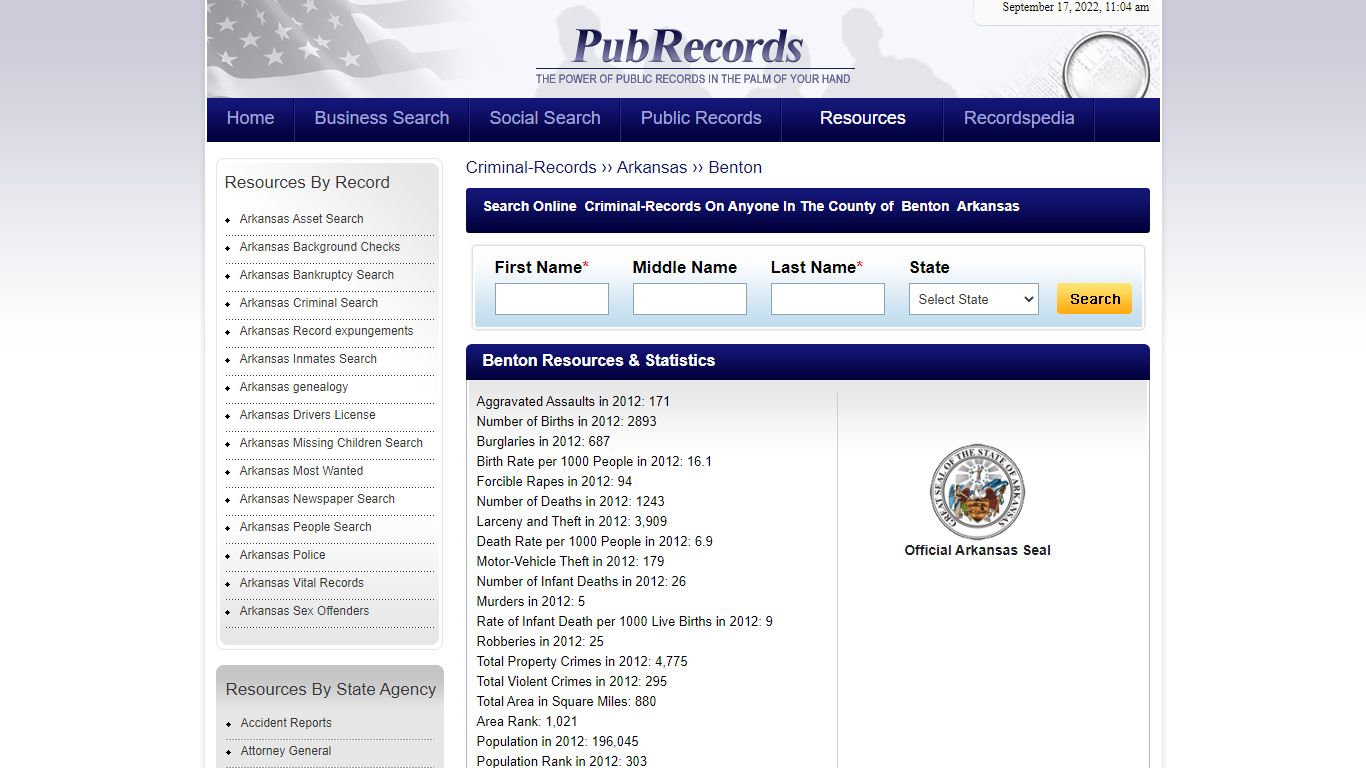The image size is (1366, 768).
Task: Open Arkansas Newspaper Search link
Action: (x=317, y=499)
